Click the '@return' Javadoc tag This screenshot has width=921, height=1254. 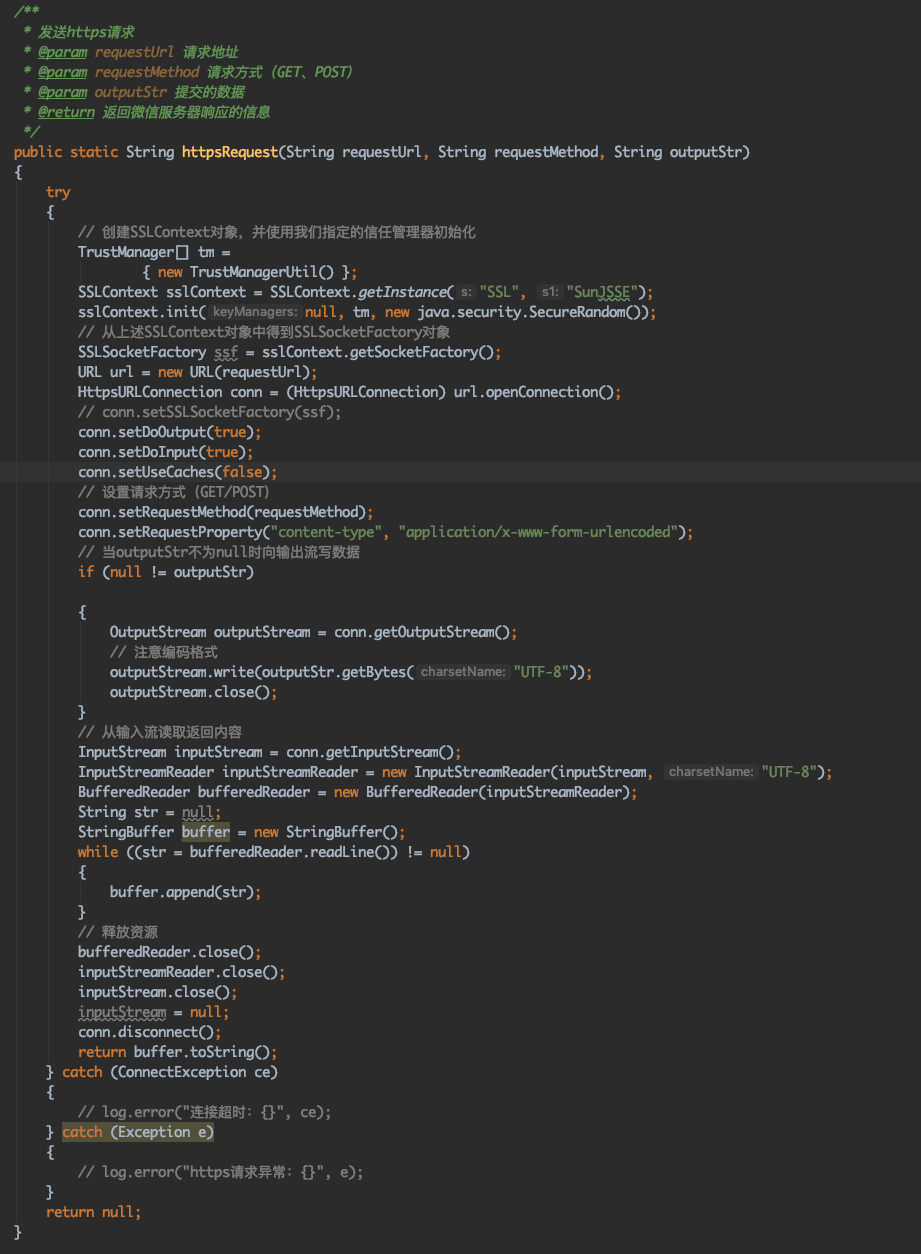tap(66, 112)
